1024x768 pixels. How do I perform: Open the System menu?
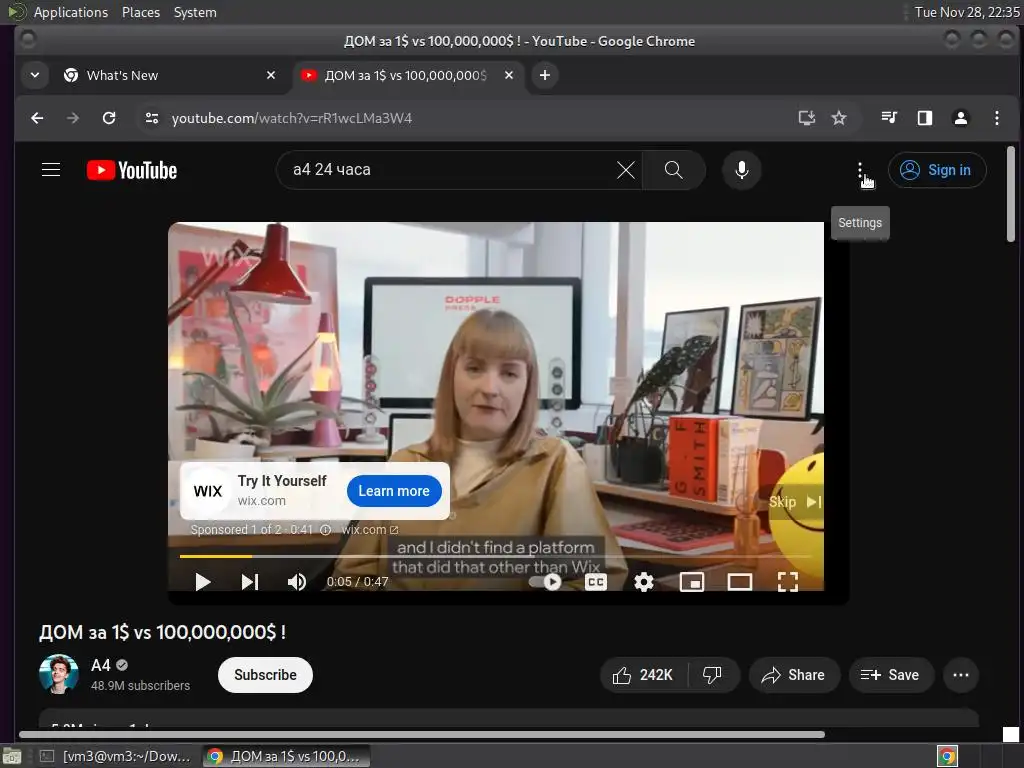[x=195, y=12]
